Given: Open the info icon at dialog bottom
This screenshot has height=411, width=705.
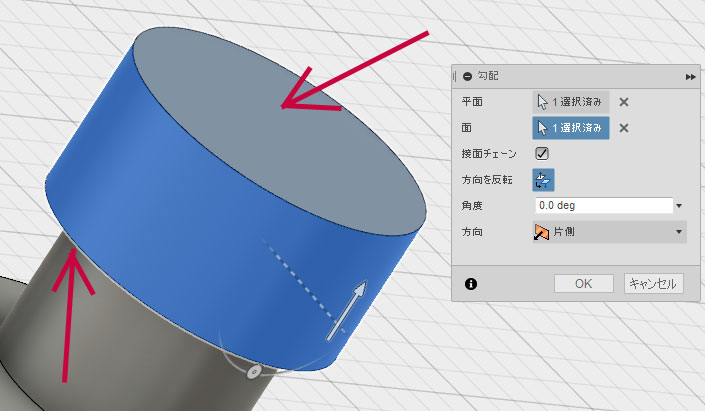Looking at the screenshot, I should click(471, 283).
